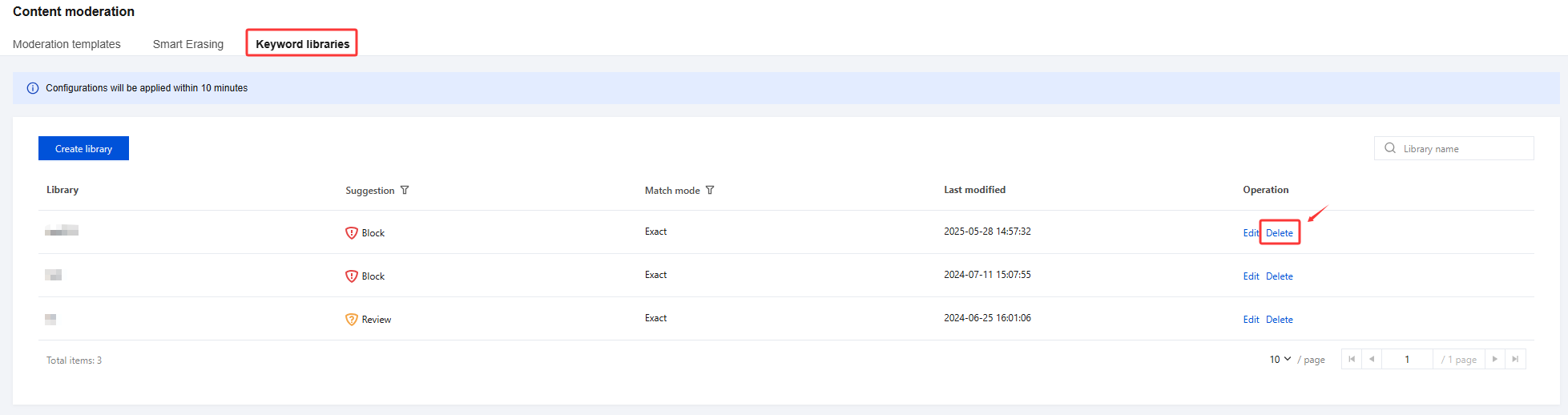The image size is (1568, 415).
Task: Switch to Moderation templates tab
Action: click(67, 44)
